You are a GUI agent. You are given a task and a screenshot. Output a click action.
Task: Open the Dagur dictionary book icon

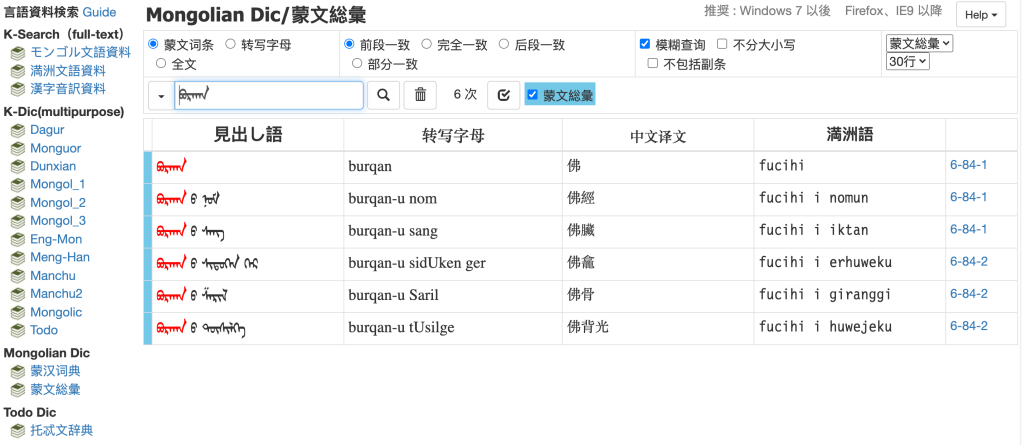[18, 130]
